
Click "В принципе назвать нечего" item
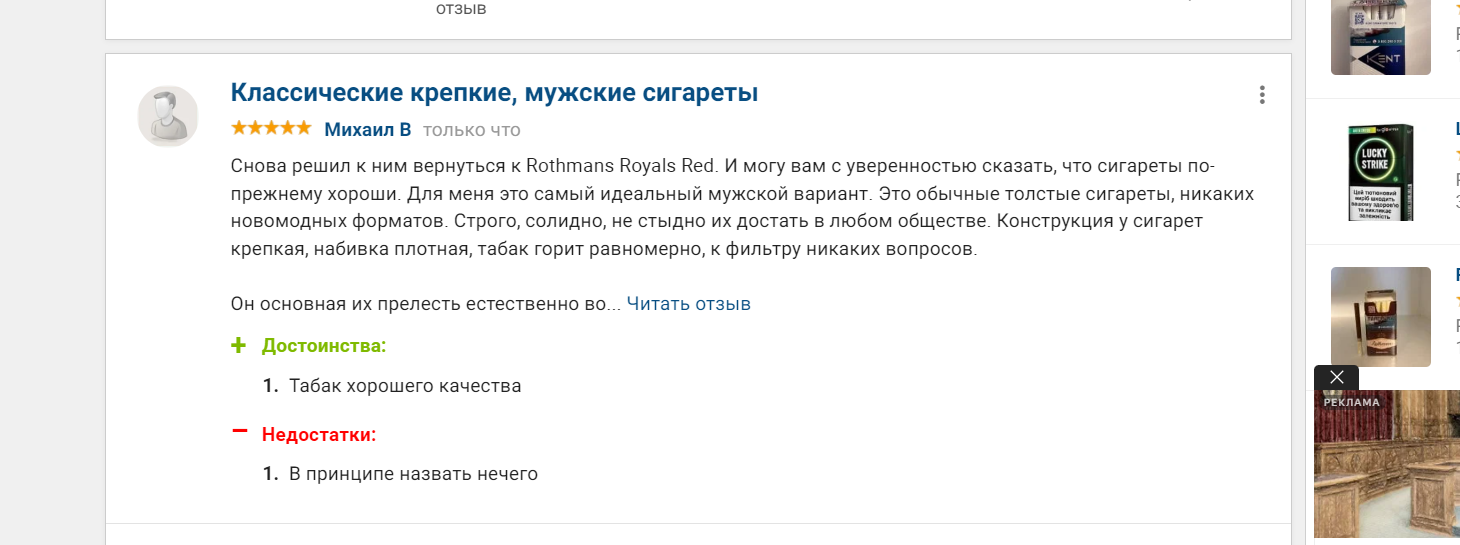coord(413,474)
